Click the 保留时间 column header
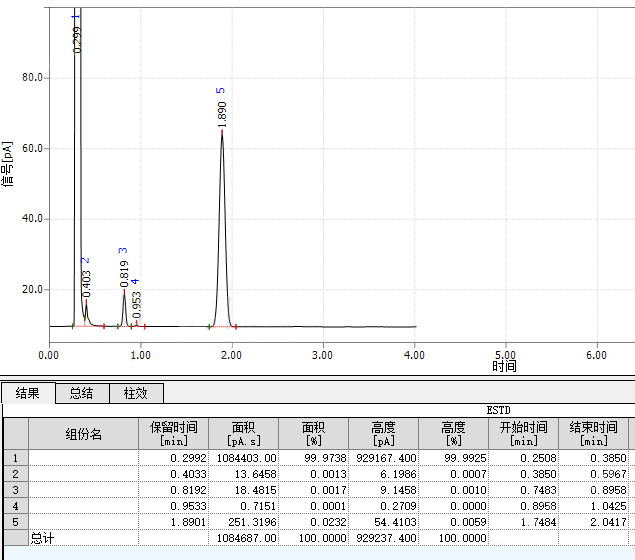Image resolution: width=635 pixels, height=560 pixels. [173, 433]
